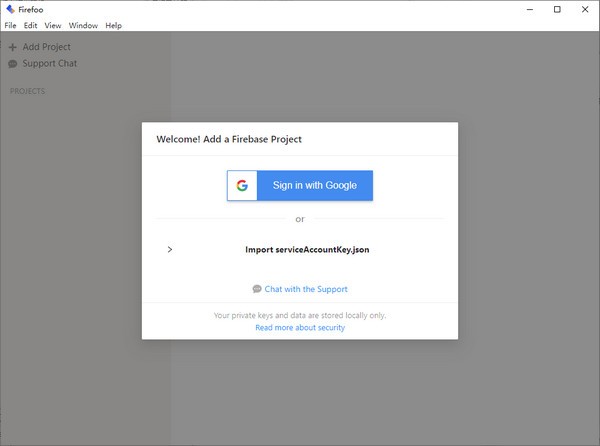Open the Edit menu
Image resolution: width=600 pixels, height=446 pixels.
(31, 25)
